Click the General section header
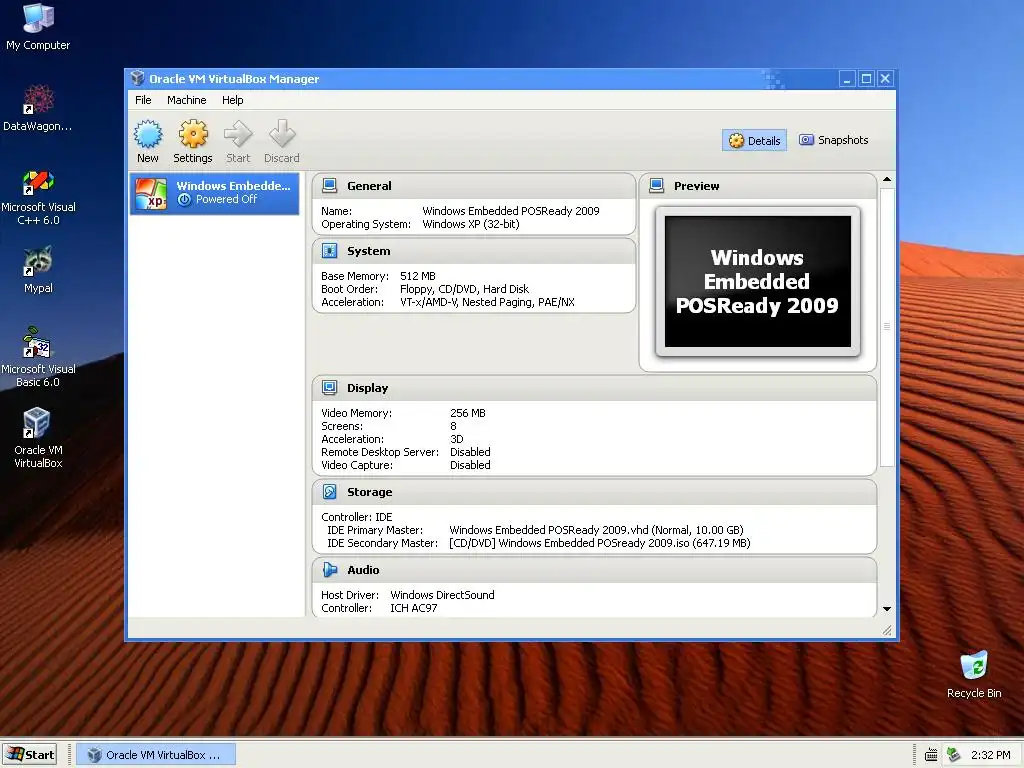Viewport: 1024px width, 768px height. (x=473, y=186)
